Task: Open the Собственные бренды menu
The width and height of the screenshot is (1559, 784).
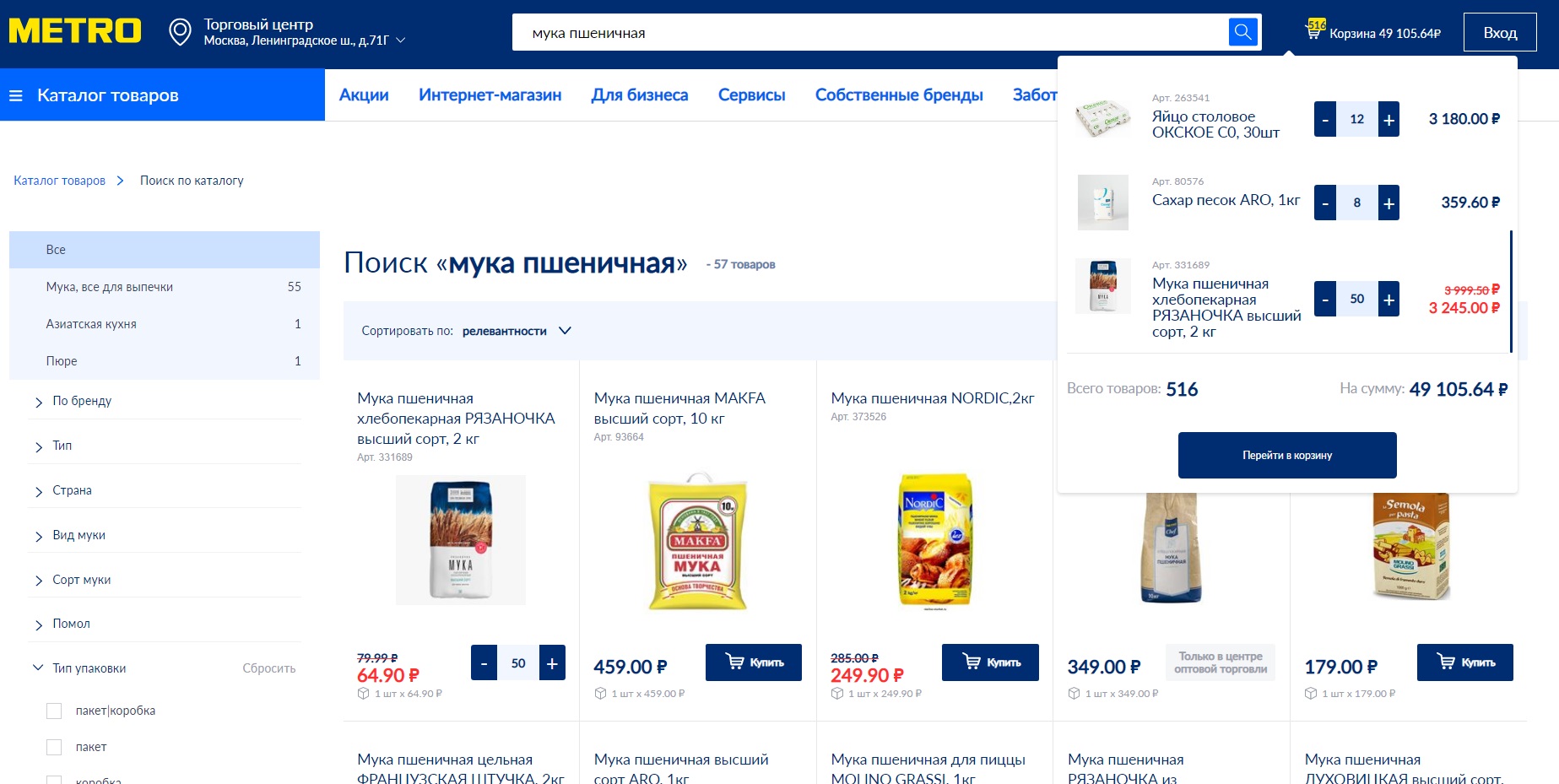Action: (x=899, y=95)
